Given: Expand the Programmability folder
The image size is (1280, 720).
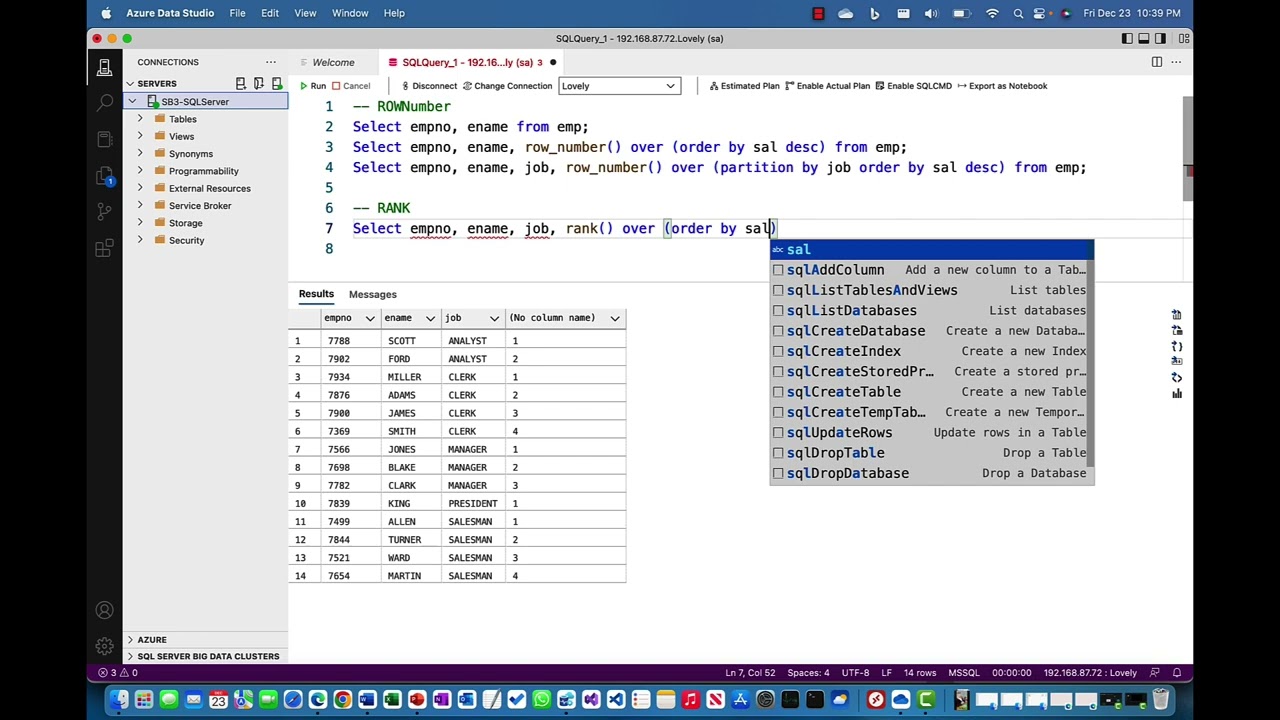Looking at the screenshot, I should [140, 171].
